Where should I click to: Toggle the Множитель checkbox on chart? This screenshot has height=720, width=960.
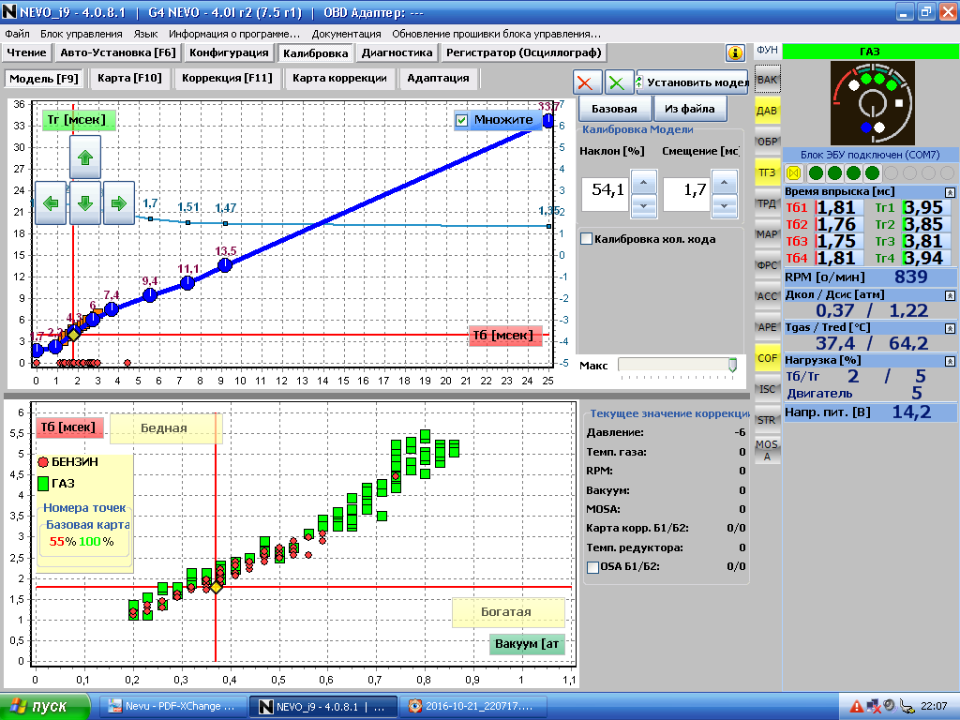coord(462,120)
